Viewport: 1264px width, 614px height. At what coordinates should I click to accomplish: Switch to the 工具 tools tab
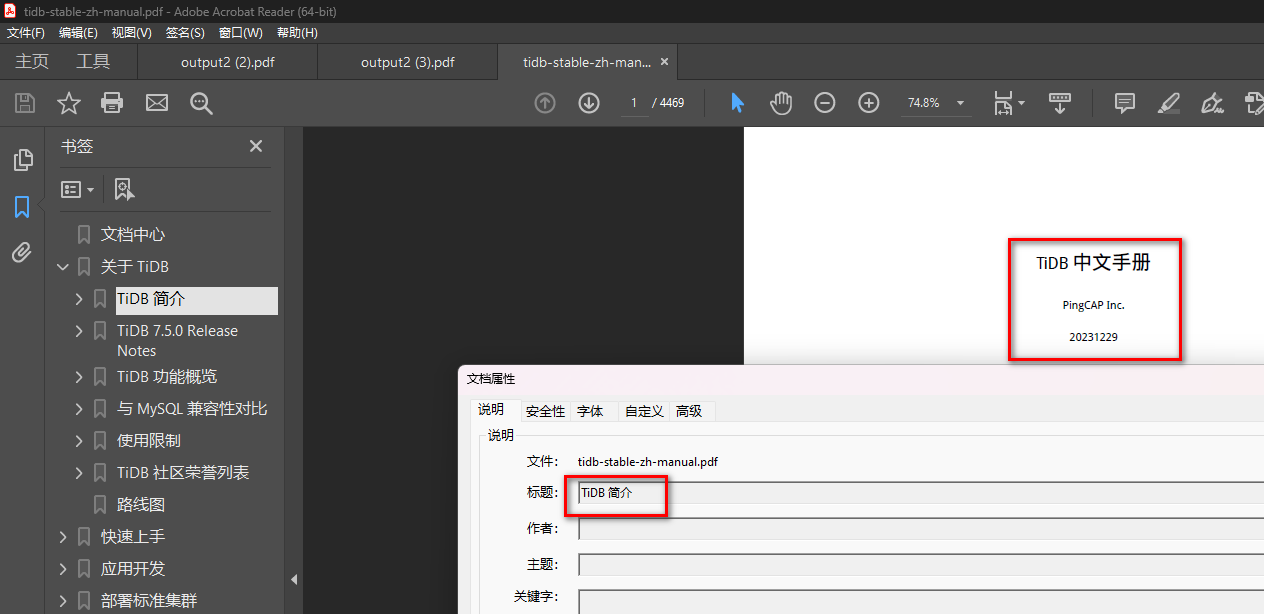[93, 62]
